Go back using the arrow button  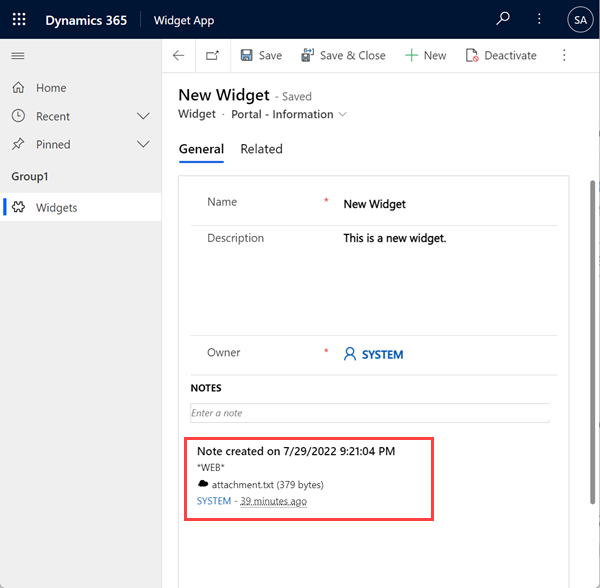[x=178, y=55]
